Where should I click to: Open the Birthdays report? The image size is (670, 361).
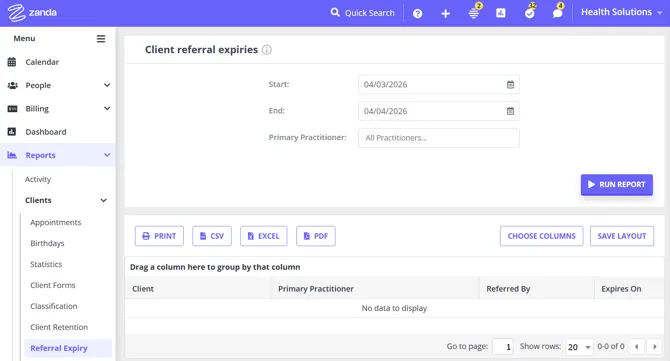pos(47,244)
